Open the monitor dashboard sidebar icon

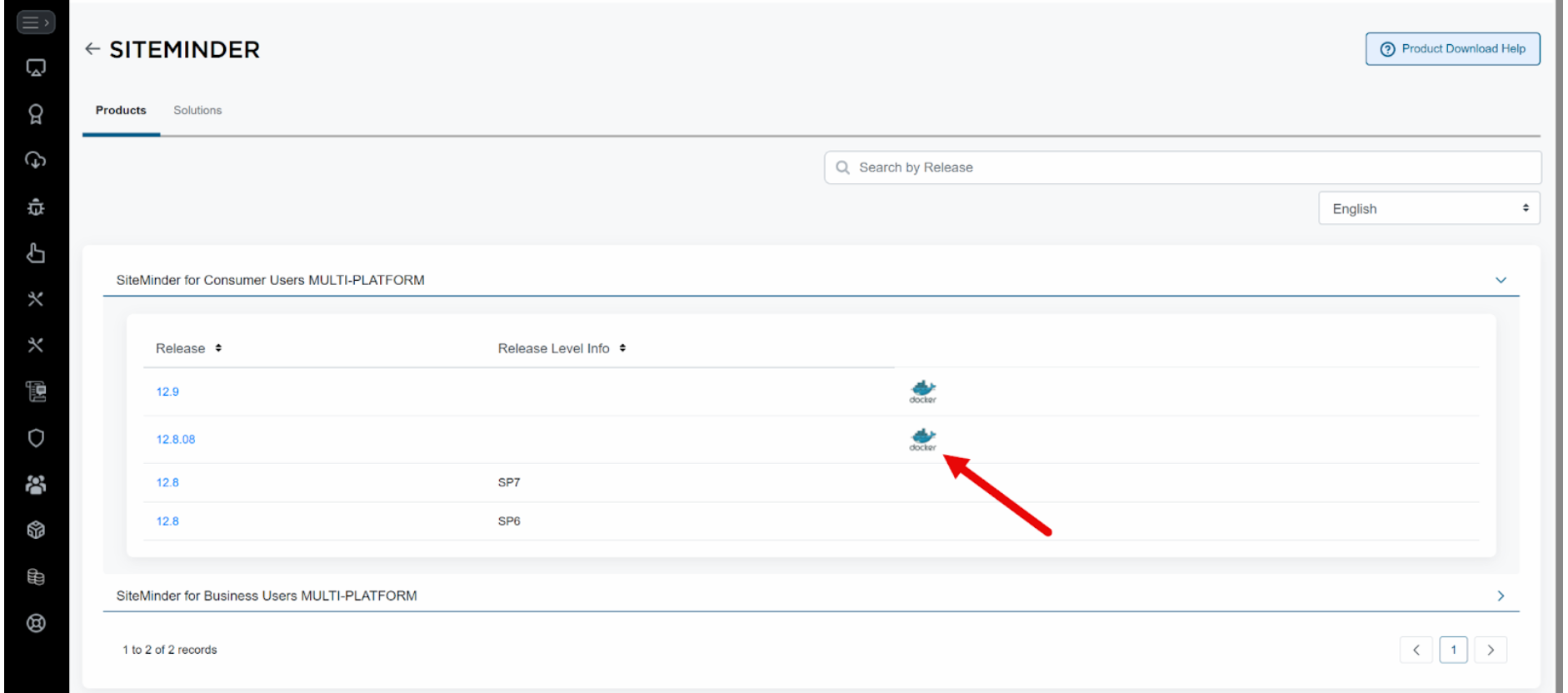pyautogui.click(x=36, y=68)
